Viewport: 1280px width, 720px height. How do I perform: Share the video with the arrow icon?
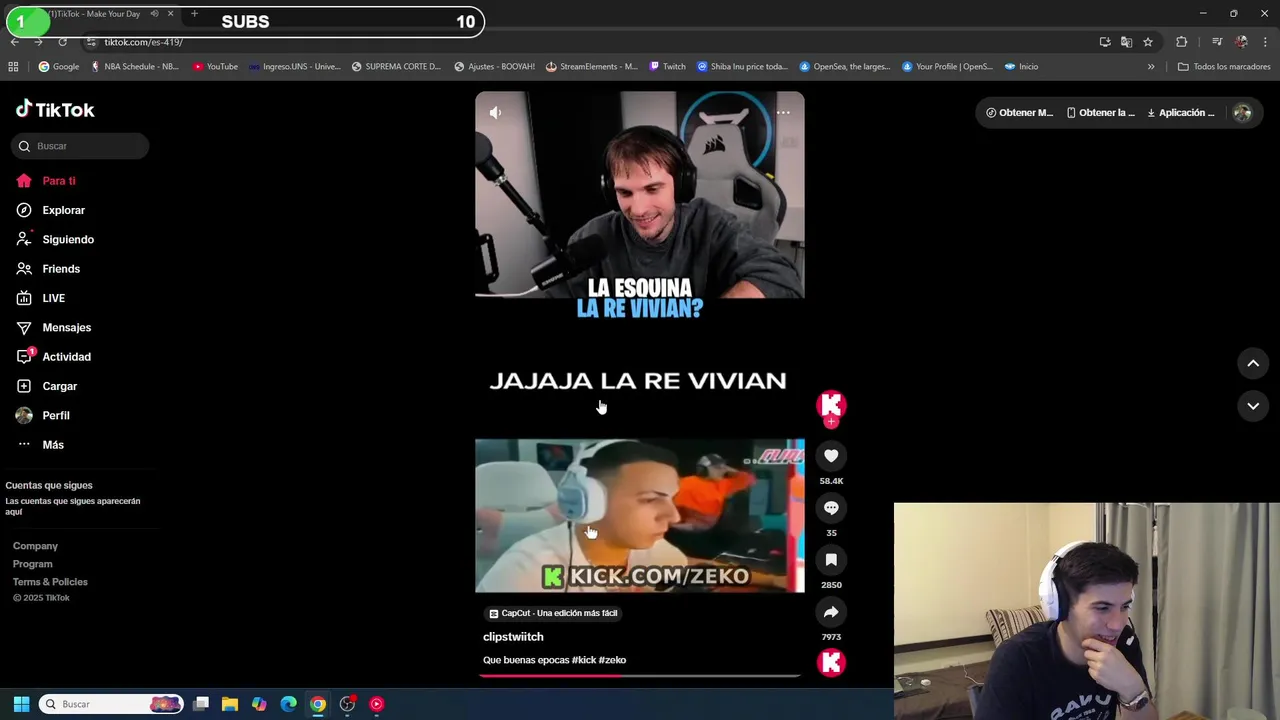[831, 612]
